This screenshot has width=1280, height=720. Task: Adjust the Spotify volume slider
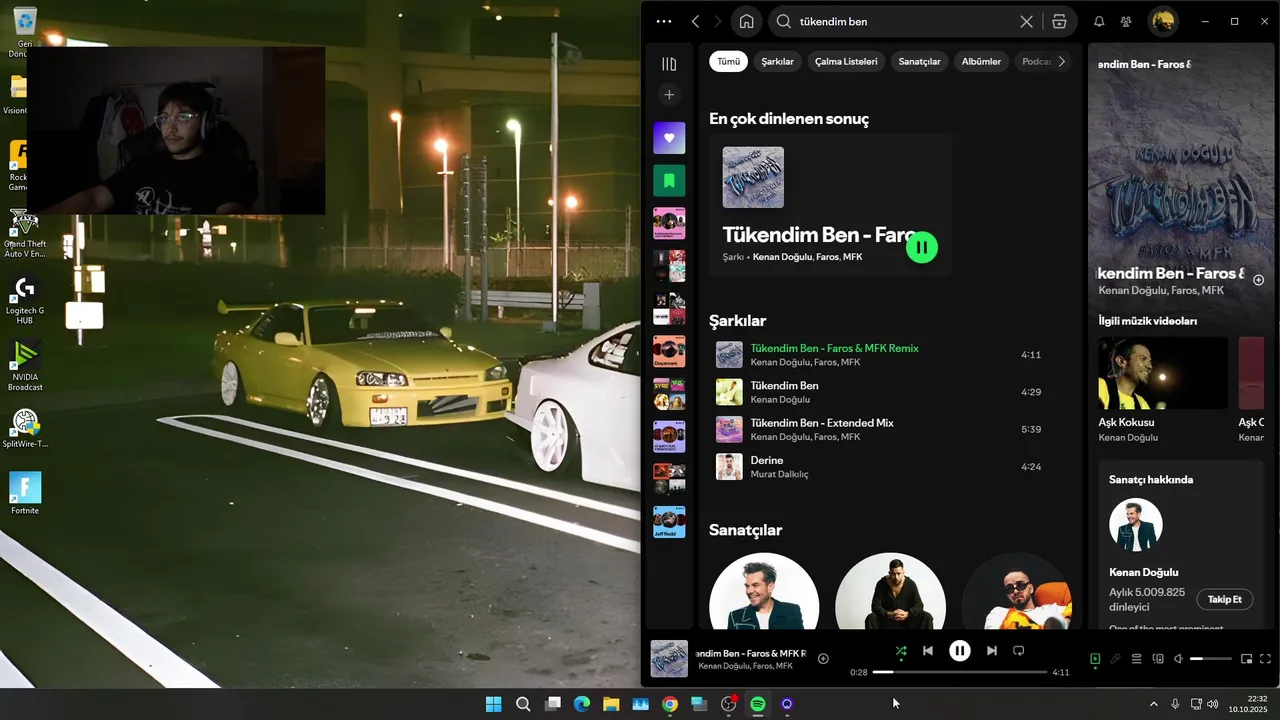click(x=1211, y=659)
